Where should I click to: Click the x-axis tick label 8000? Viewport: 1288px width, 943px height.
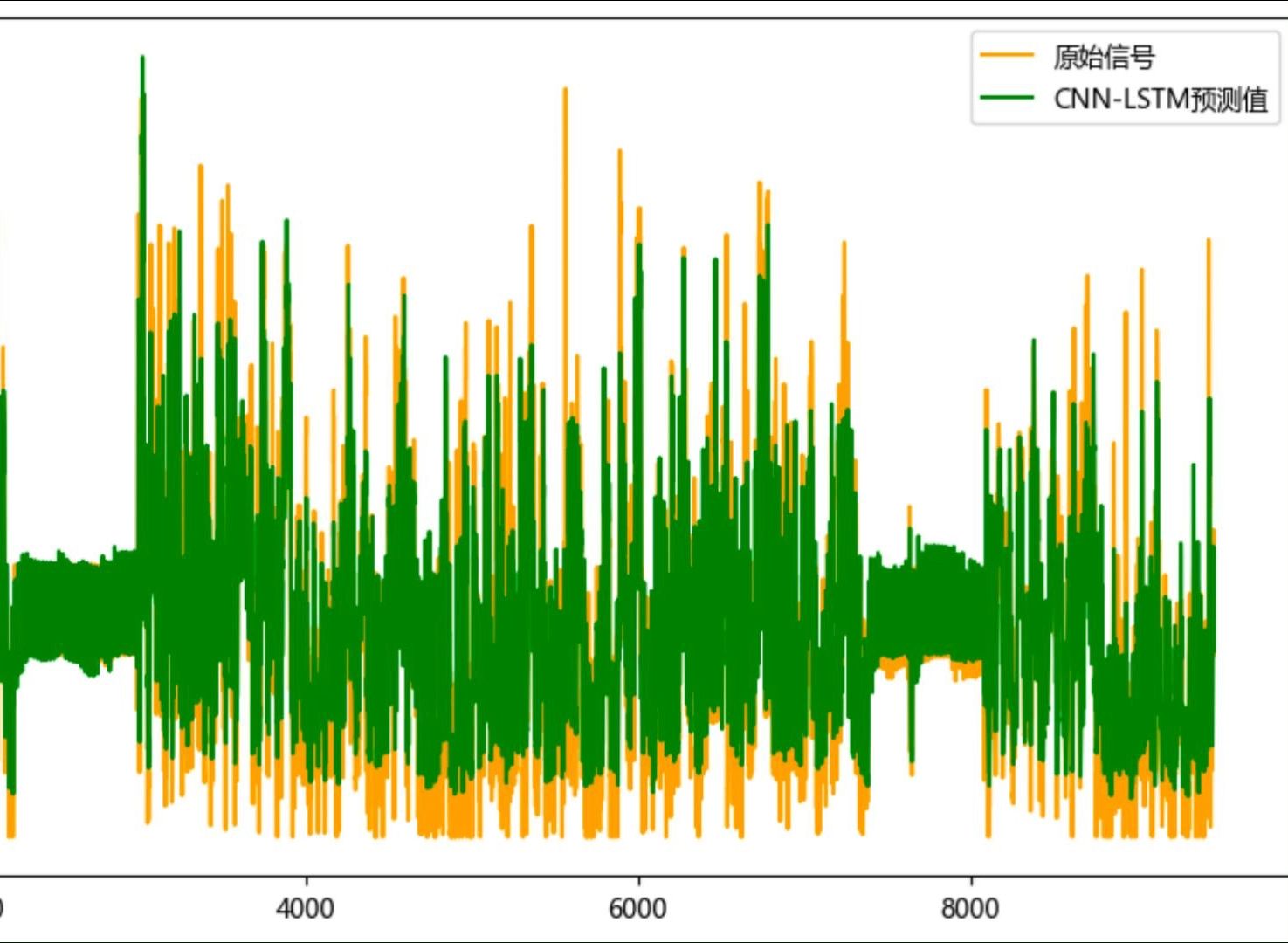(970, 909)
